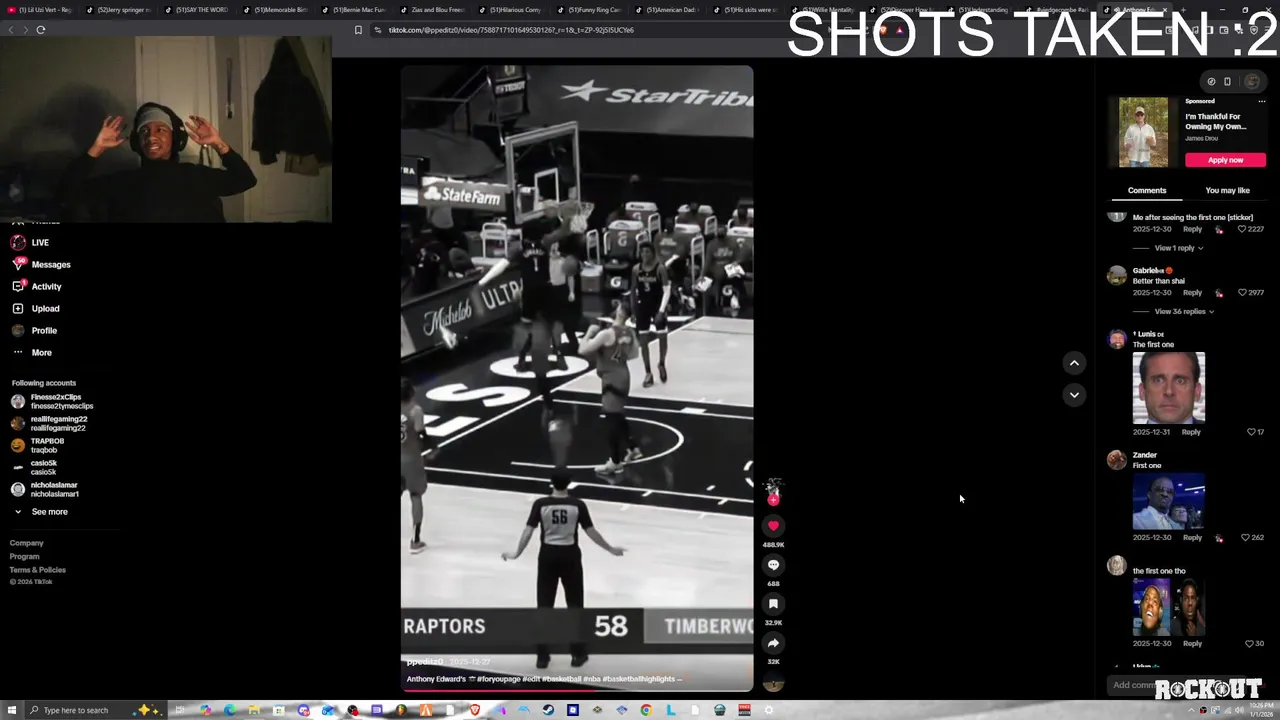Expand 'View 1 reply' thread
Image resolution: width=1280 pixels, height=720 pixels.
1179,248
